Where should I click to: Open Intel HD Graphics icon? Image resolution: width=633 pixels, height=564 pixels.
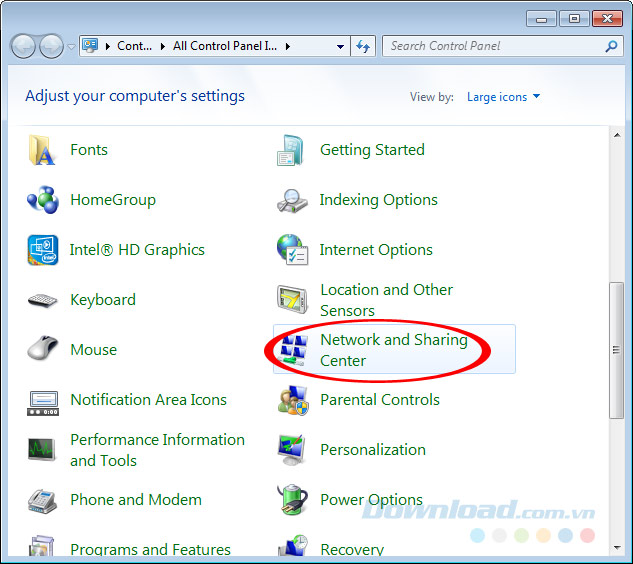click(x=43, y=250)
